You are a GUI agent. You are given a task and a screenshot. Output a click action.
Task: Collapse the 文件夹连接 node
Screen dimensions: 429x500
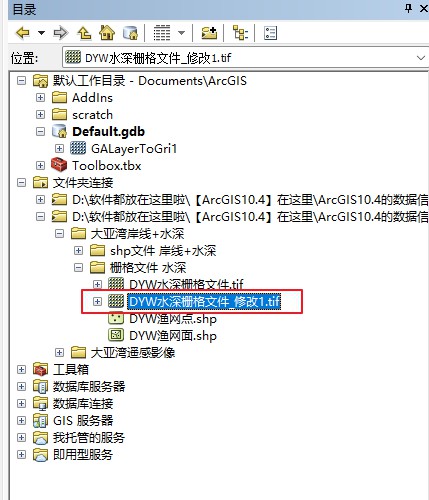(21, 182)
